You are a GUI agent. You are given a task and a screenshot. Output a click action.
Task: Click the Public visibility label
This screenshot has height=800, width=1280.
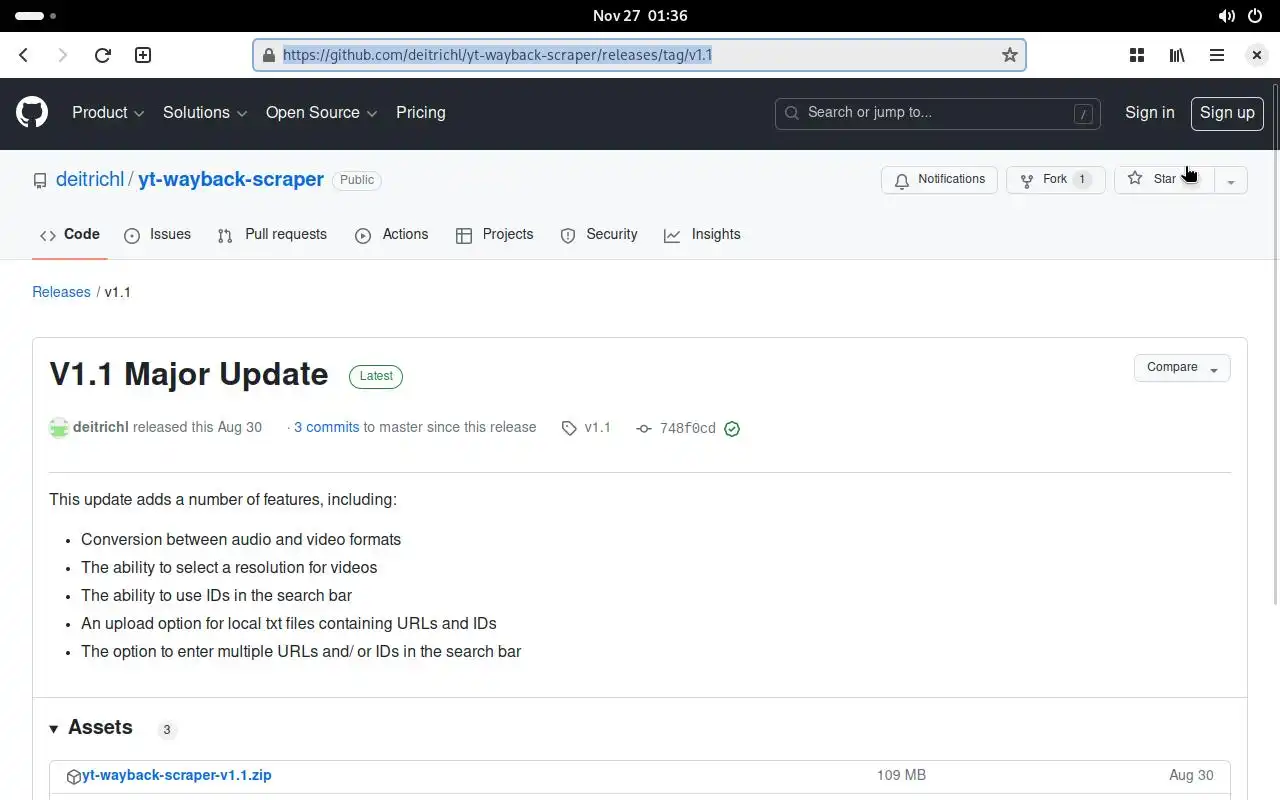point(357,180)
